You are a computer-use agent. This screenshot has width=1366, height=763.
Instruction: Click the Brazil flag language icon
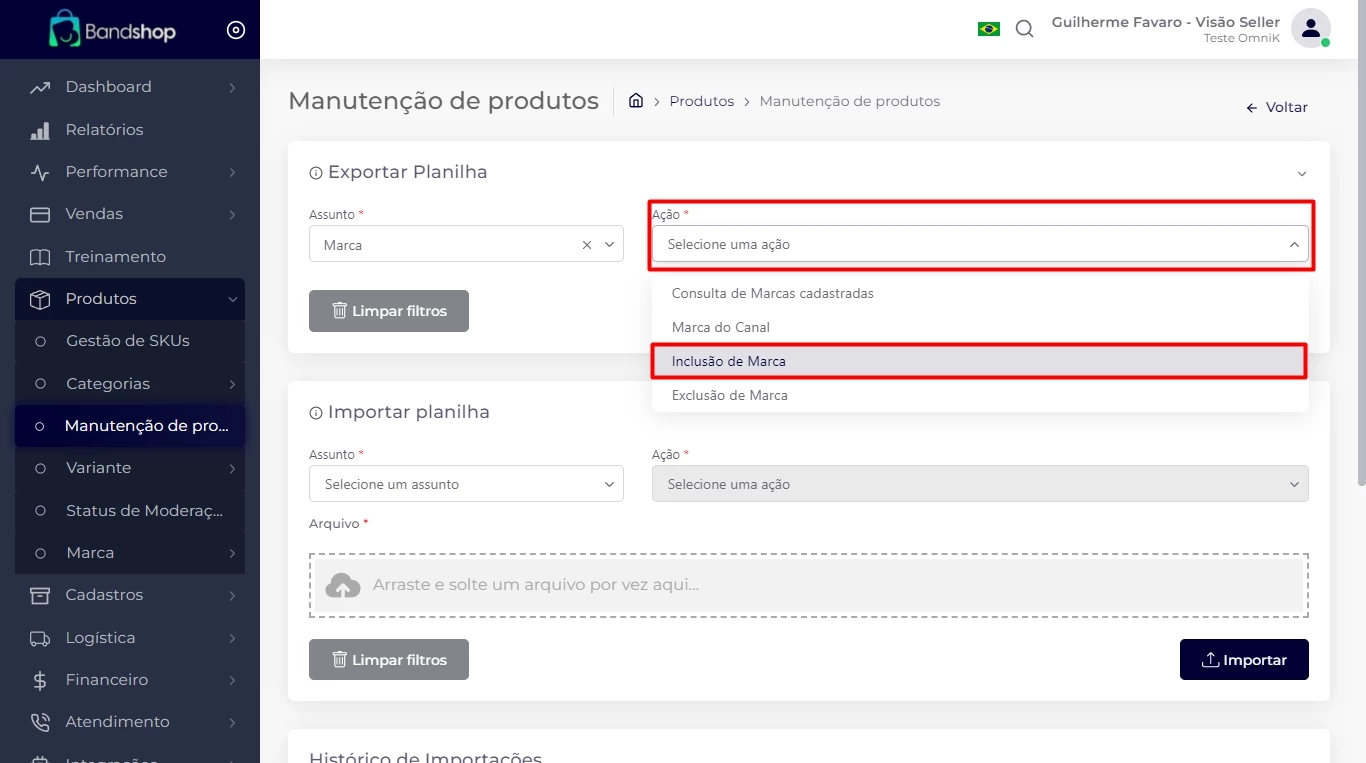coord(988,29)
